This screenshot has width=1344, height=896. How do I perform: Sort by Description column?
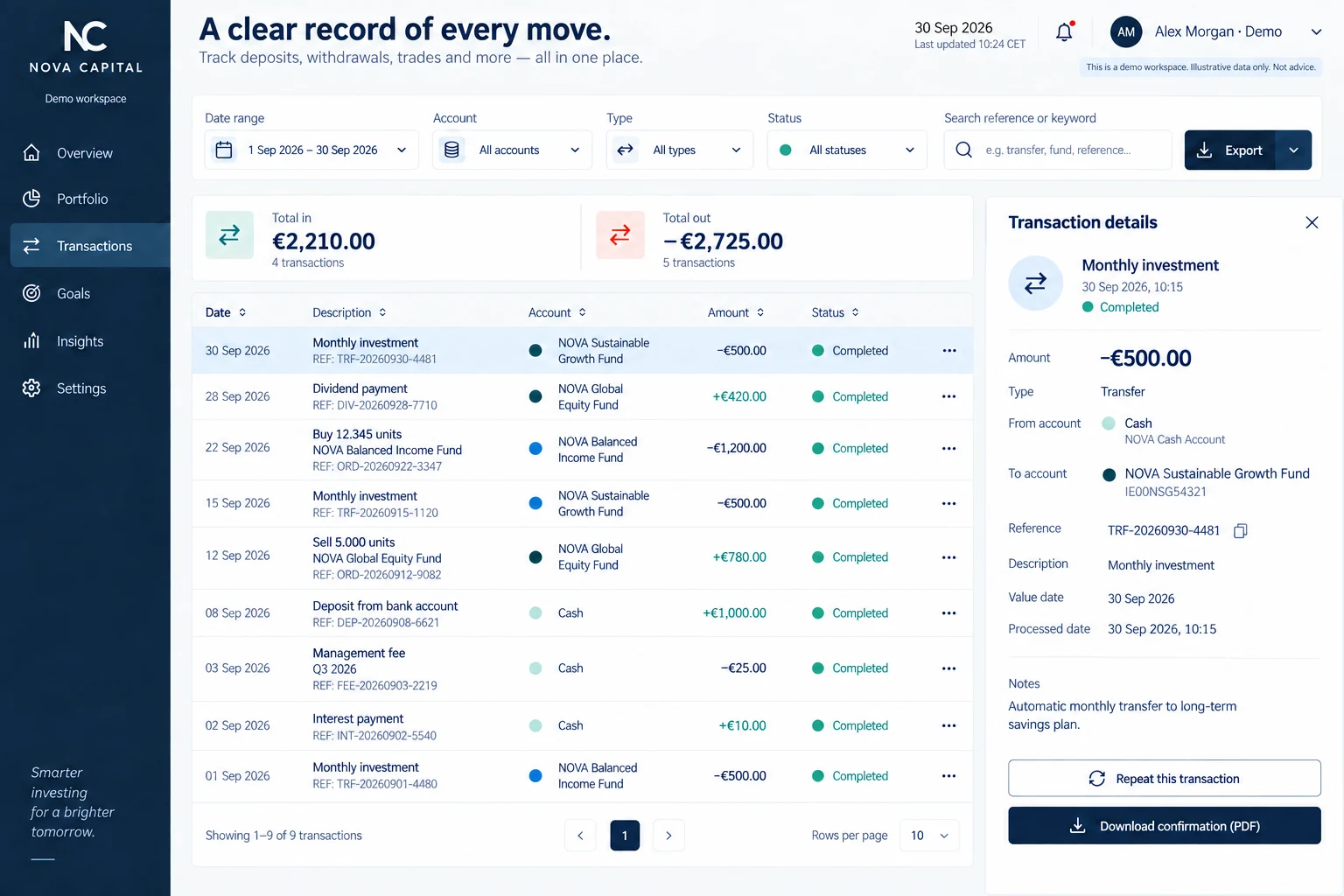coord(349,312)
